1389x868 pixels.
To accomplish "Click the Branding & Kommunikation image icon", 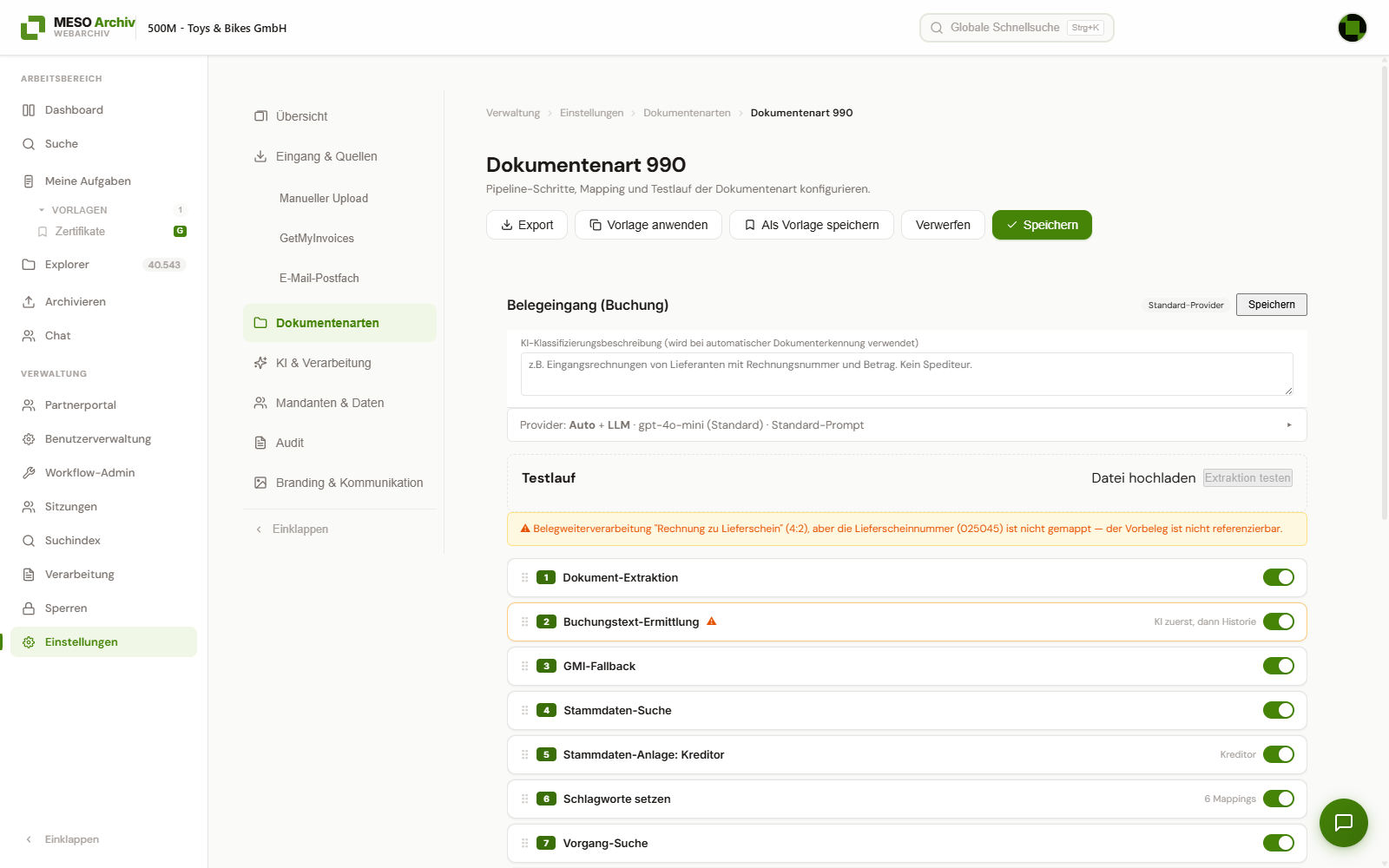I will click(260, 483).
